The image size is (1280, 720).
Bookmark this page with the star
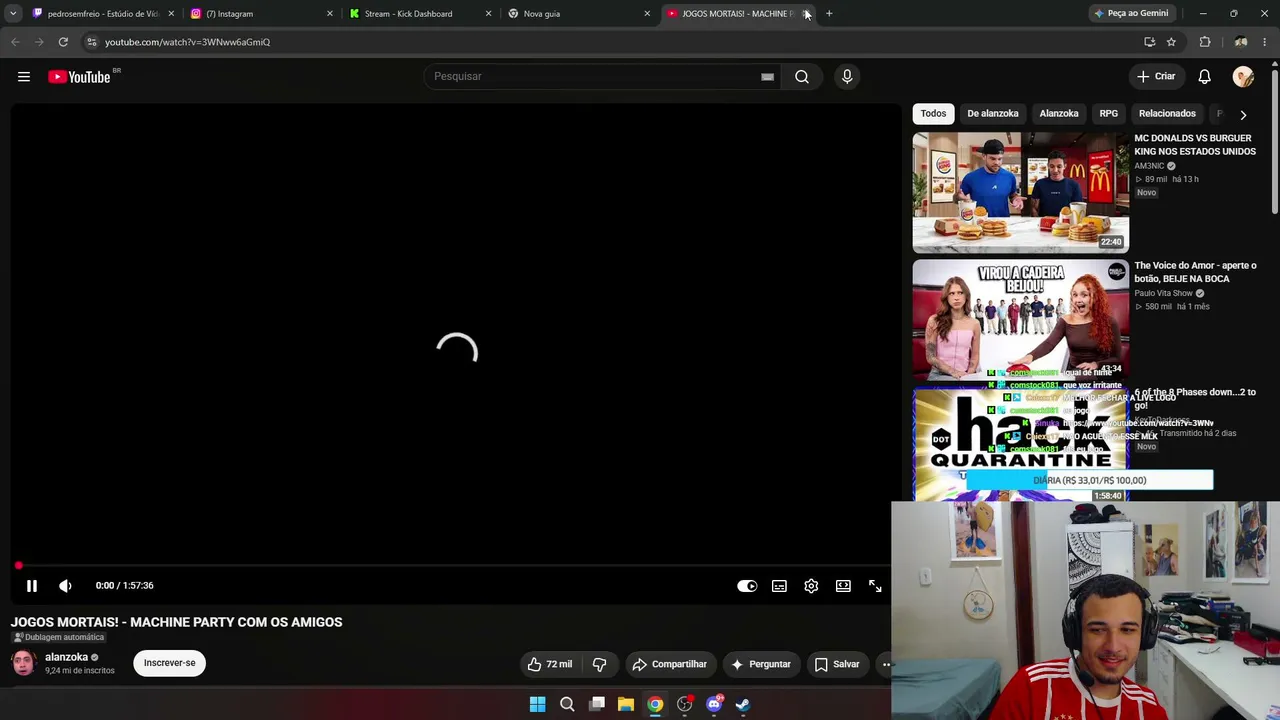point(1171,42)
